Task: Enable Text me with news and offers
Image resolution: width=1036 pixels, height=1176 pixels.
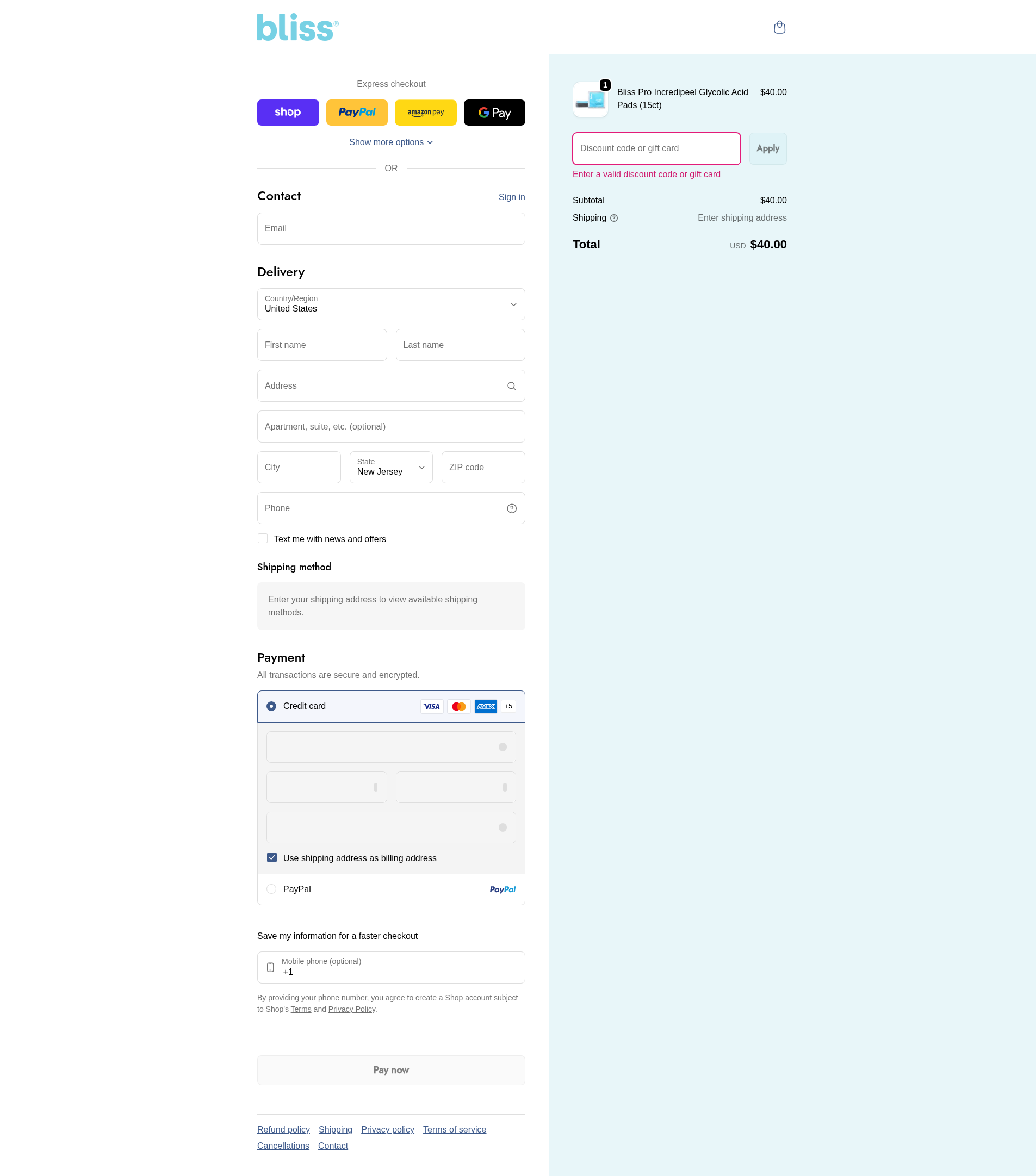Action: (x=263, y=538)
